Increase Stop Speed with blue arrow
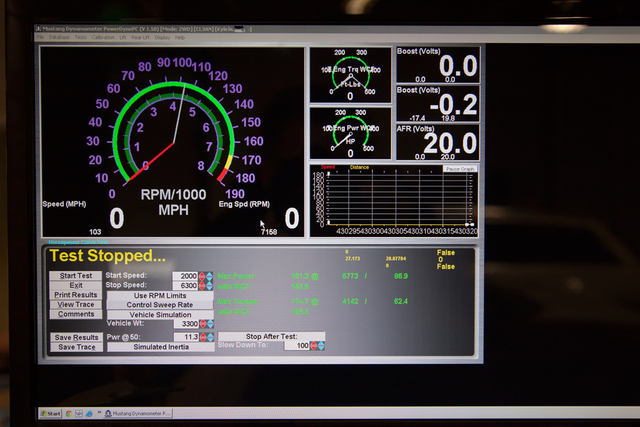This screenshot has height=427, width=640. pyautogui.click(x=209, y=285)
